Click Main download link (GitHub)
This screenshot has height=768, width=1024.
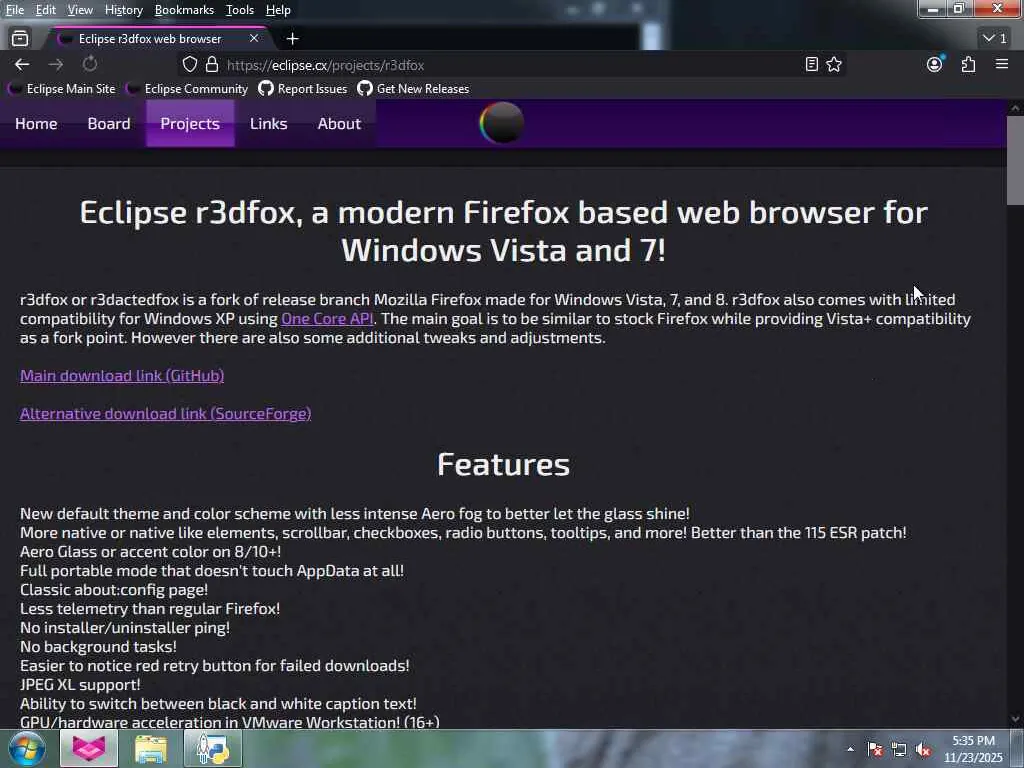click(122, 376)
